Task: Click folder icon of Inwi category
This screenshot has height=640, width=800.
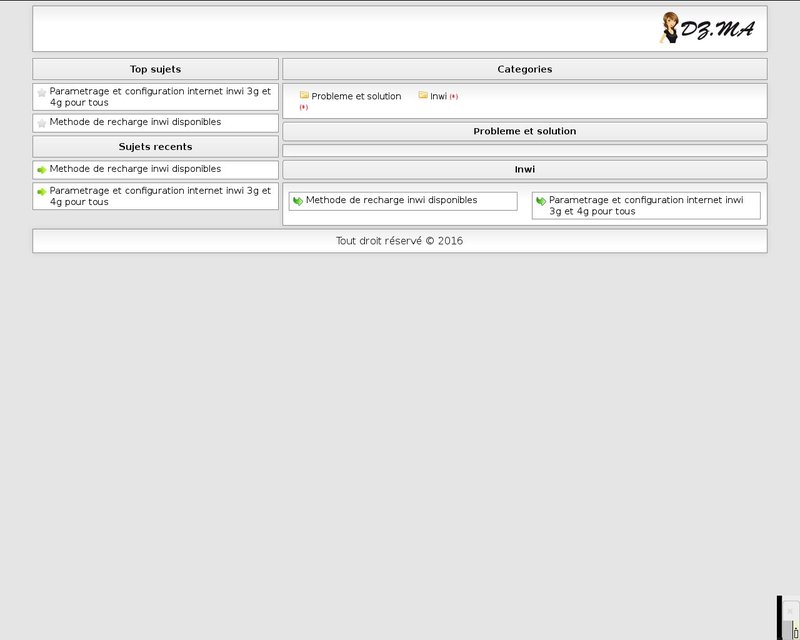Action: point(423,95)
